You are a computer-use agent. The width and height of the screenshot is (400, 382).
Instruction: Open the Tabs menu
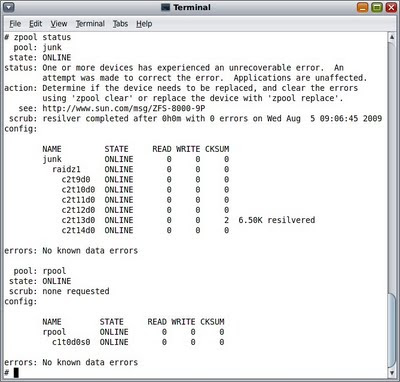[120, 24]
